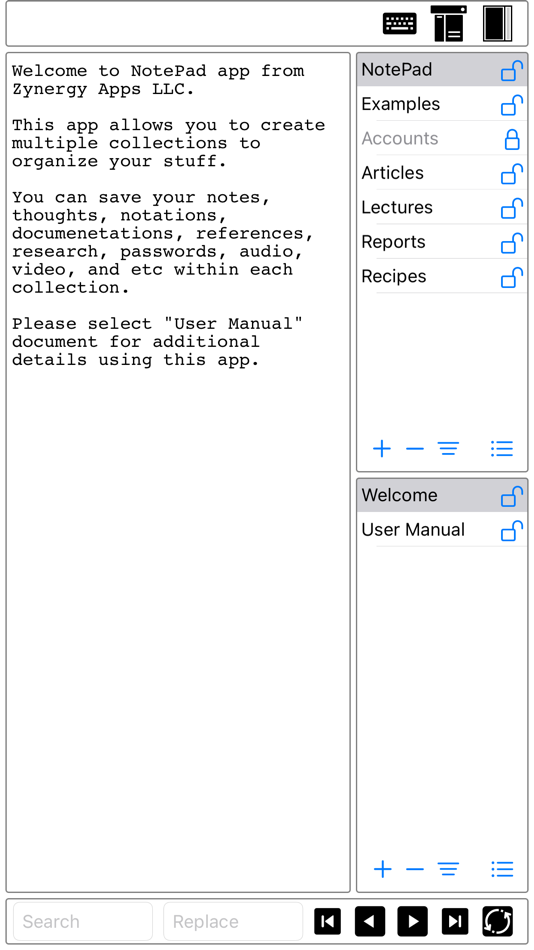The height and width of the screenshot is (950, 534).
Task: Remove collection with minus icon
Action: point(415,449)
